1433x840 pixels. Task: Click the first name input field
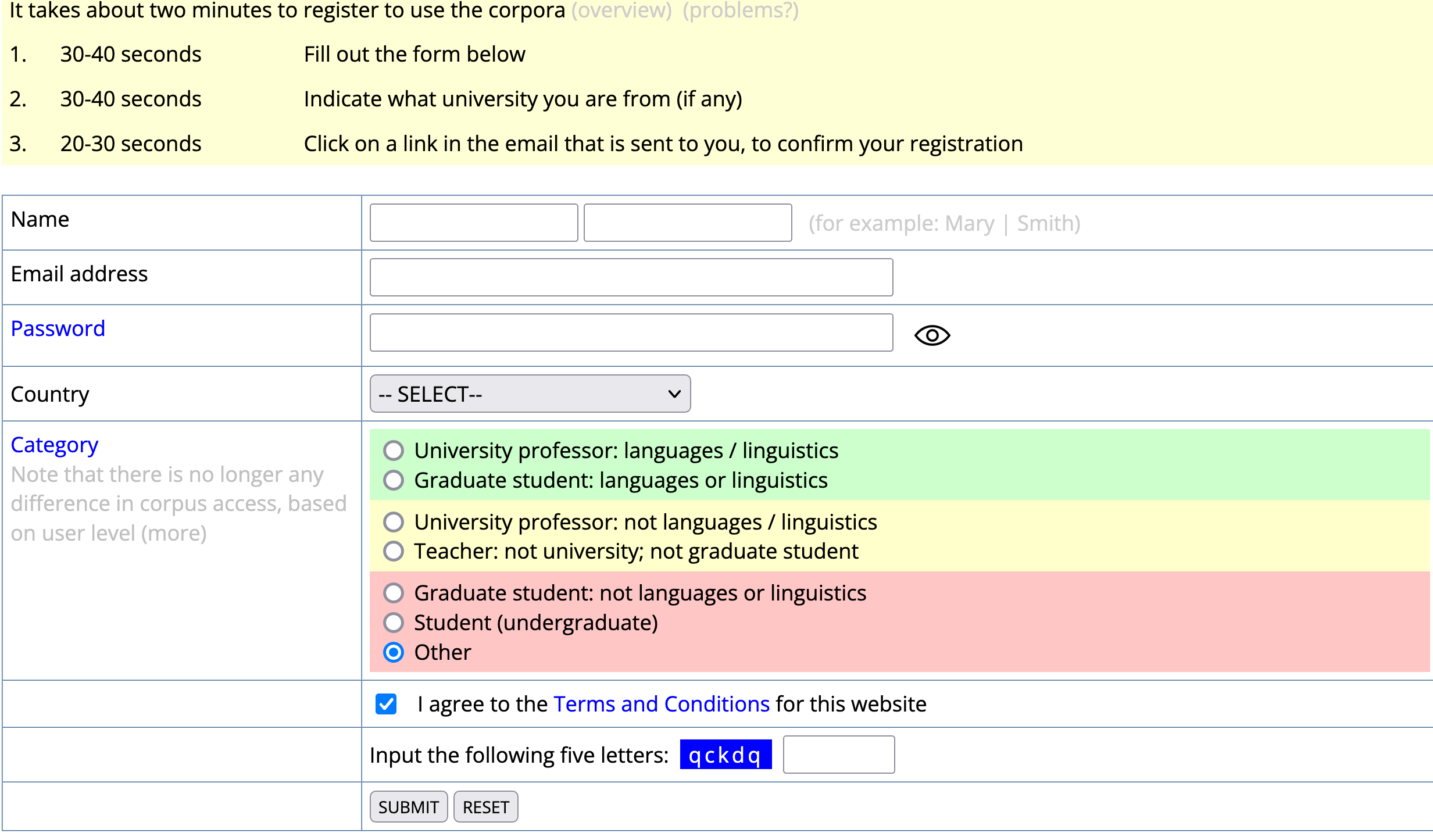474,223
